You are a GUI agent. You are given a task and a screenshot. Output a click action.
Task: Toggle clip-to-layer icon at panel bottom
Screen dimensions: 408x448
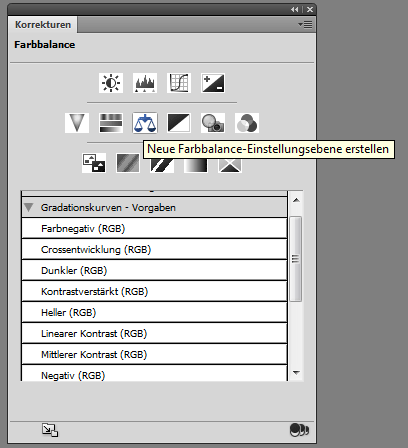click(299, 430)
